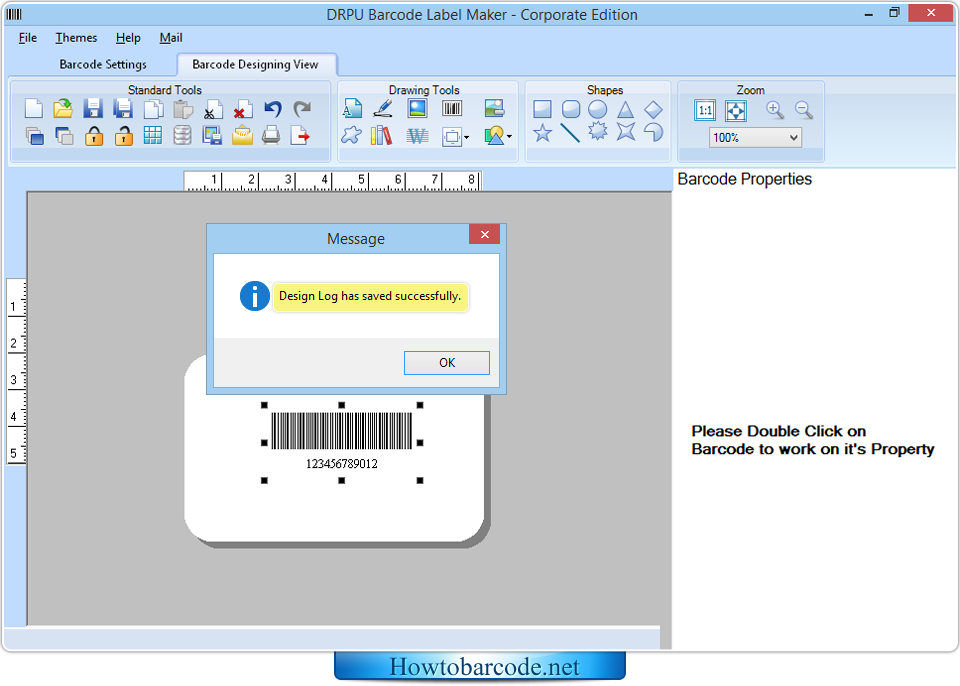Click the Copy pages icon
Image resolution: width=960 pixels, height=686 pixels.
pyautogui.click(x=153, y=108)
